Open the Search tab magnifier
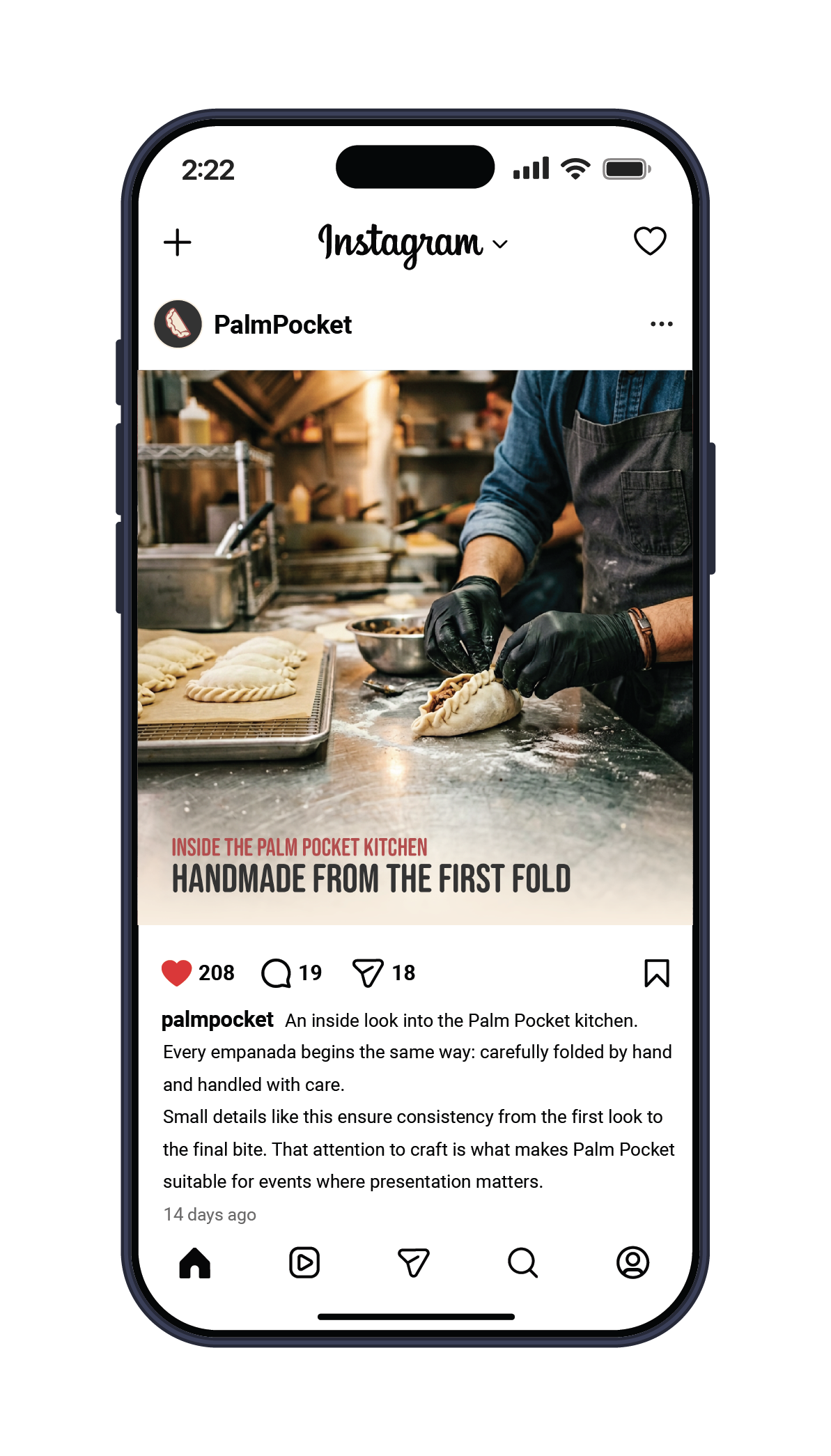 (x=522, y=1262)
